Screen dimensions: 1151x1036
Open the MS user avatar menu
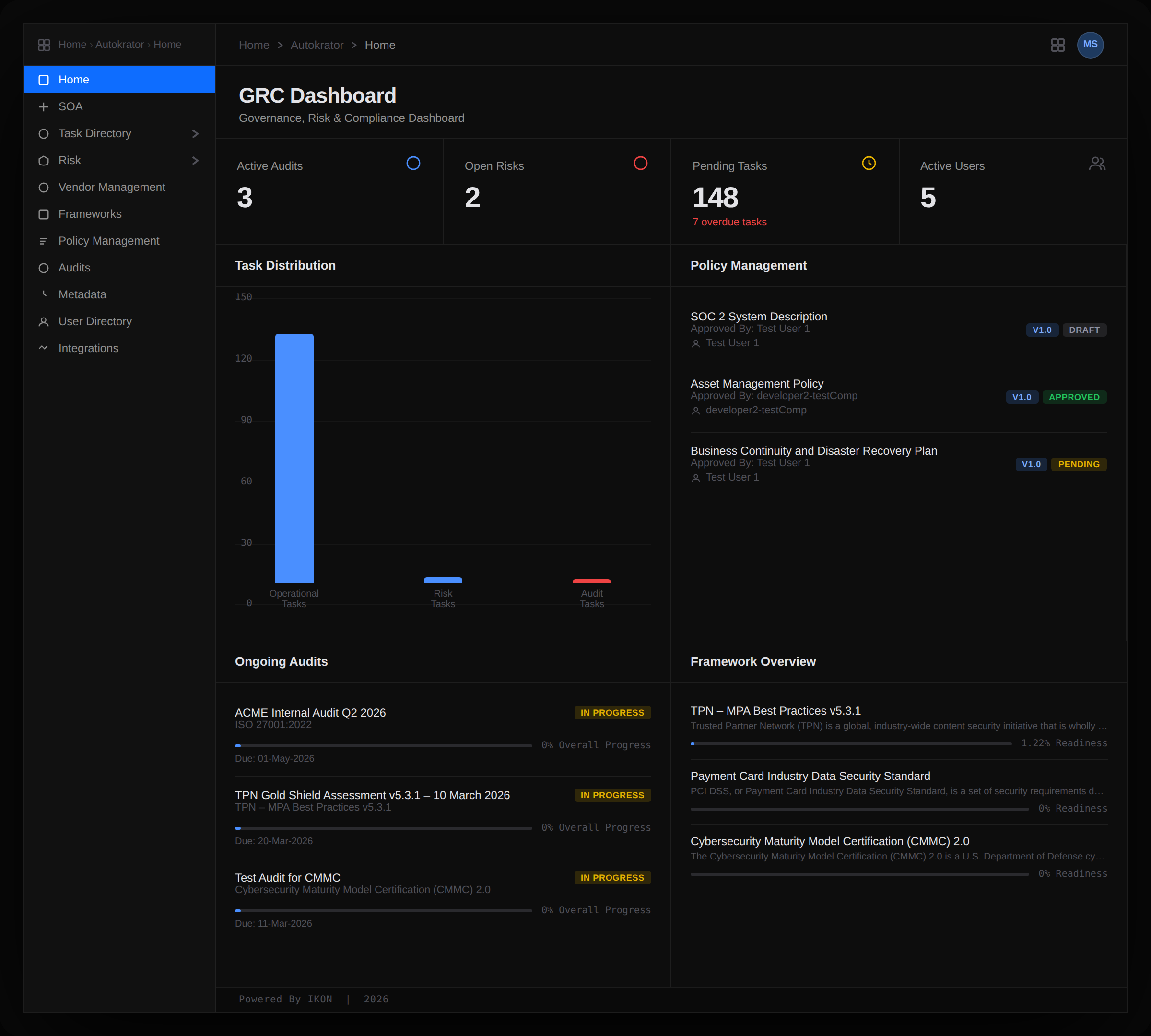click(1091, 45)
